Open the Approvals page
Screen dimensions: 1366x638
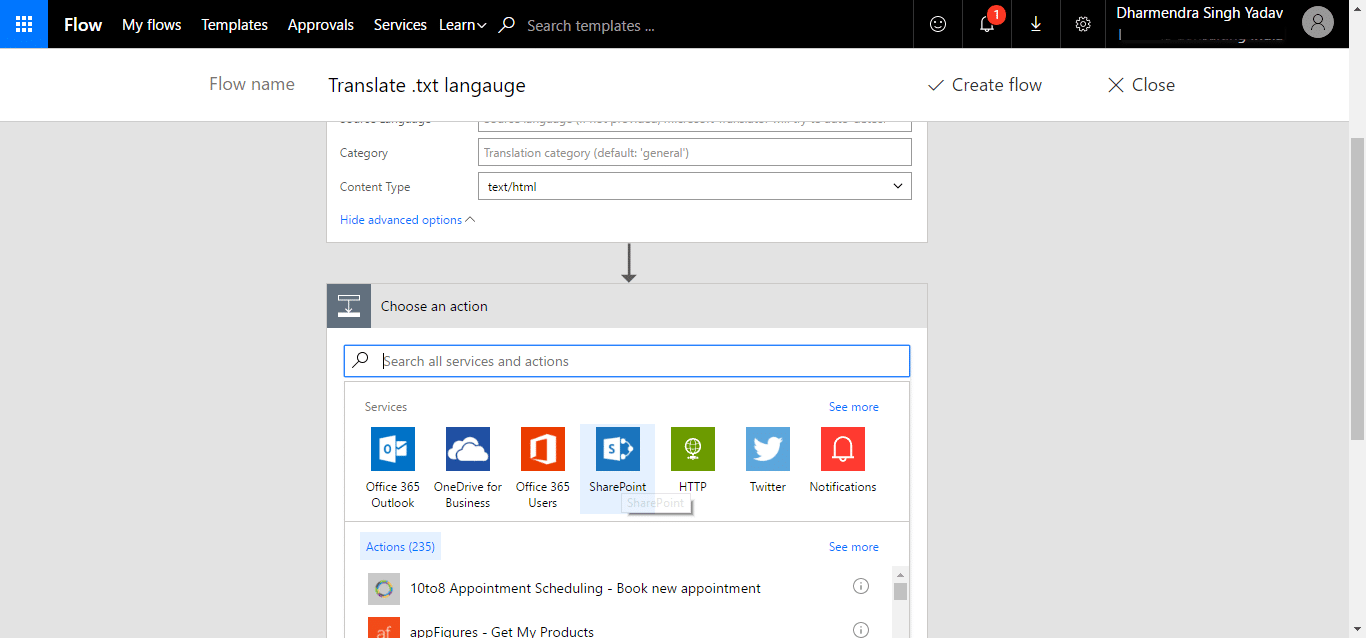(x=321, y=25)
